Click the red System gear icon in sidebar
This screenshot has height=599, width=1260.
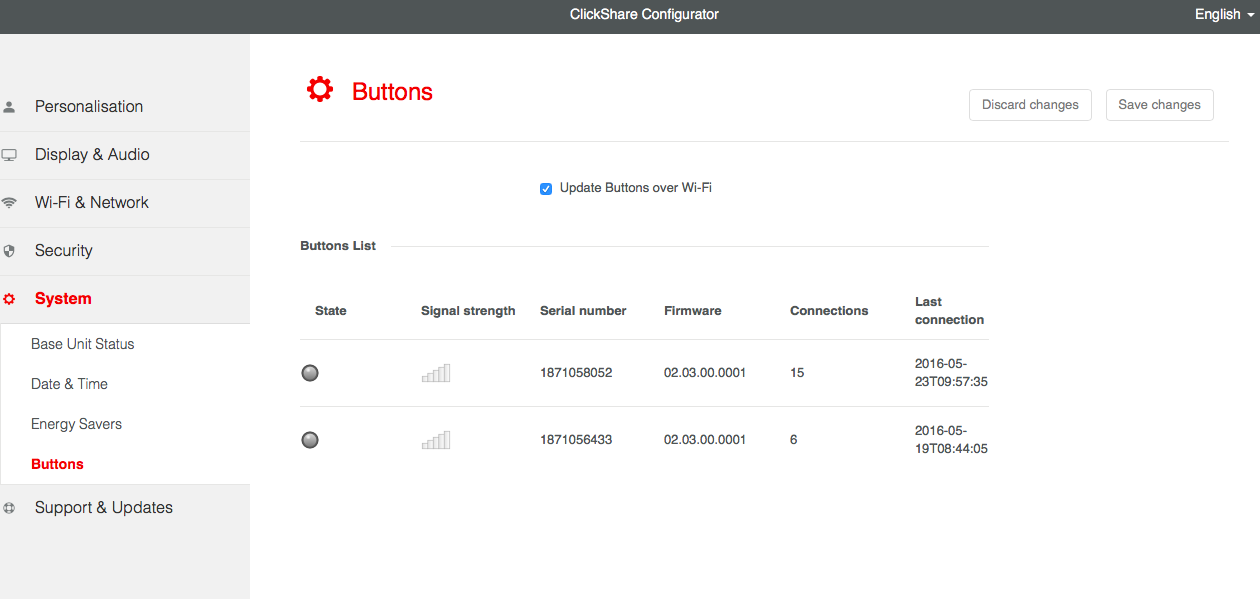pos(9,299)
